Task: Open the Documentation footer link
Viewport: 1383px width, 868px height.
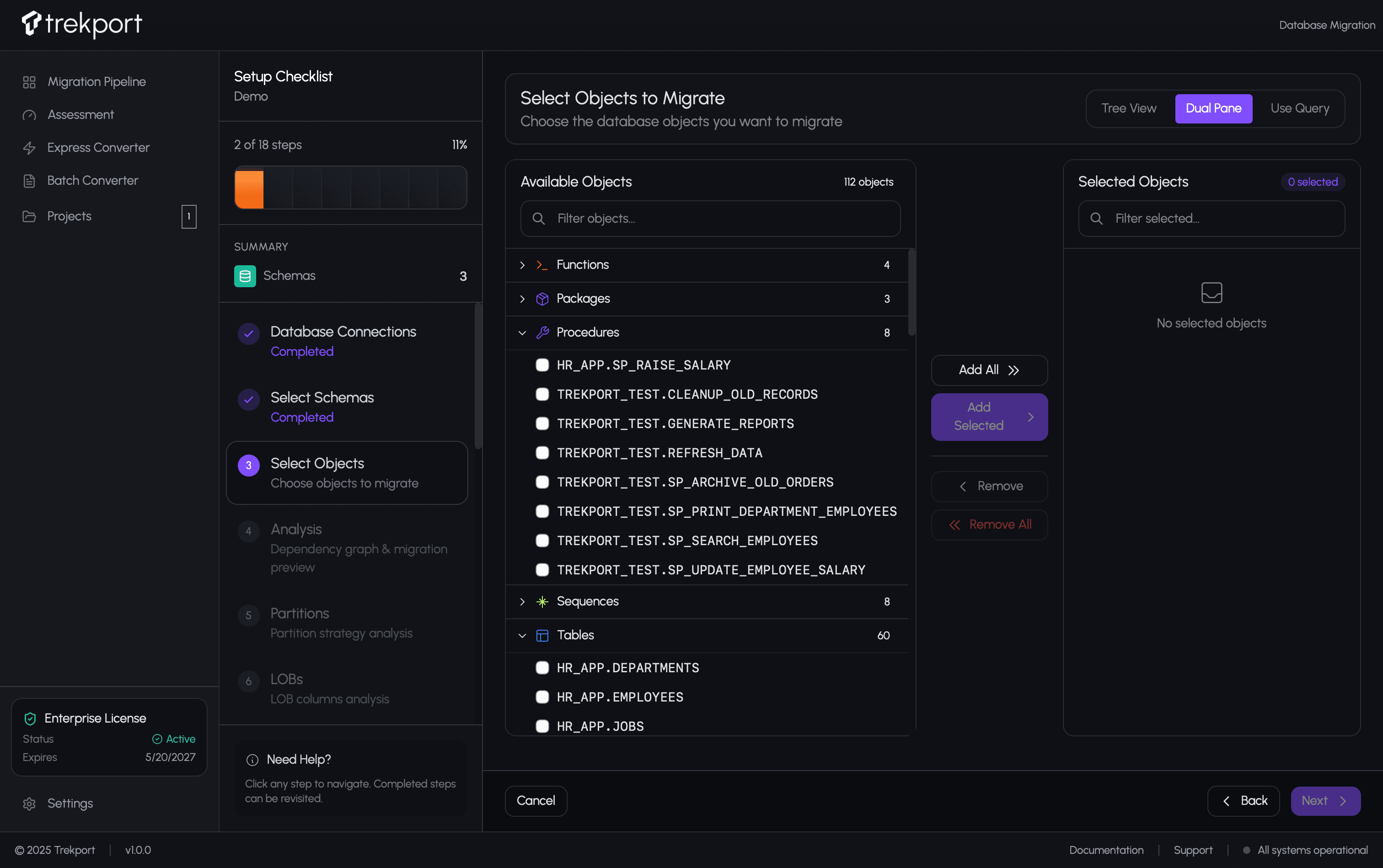Action: click(x=1106, y=850)
